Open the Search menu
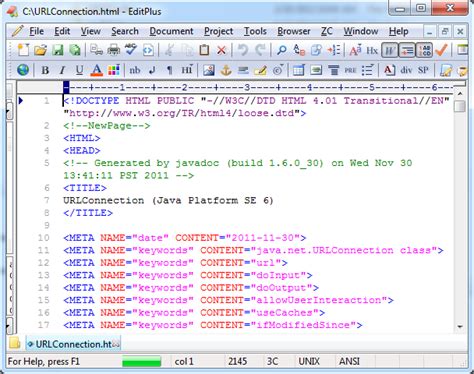 tap(125, 31)
